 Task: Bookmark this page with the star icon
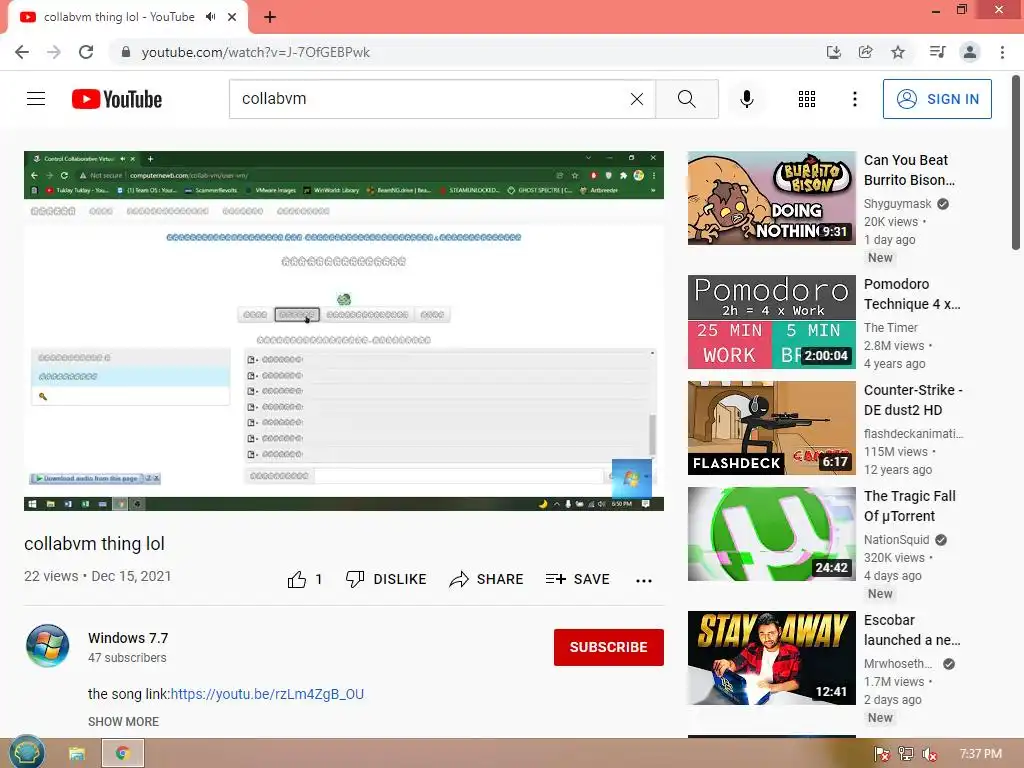pyautogui.click(x=898, y=52)
